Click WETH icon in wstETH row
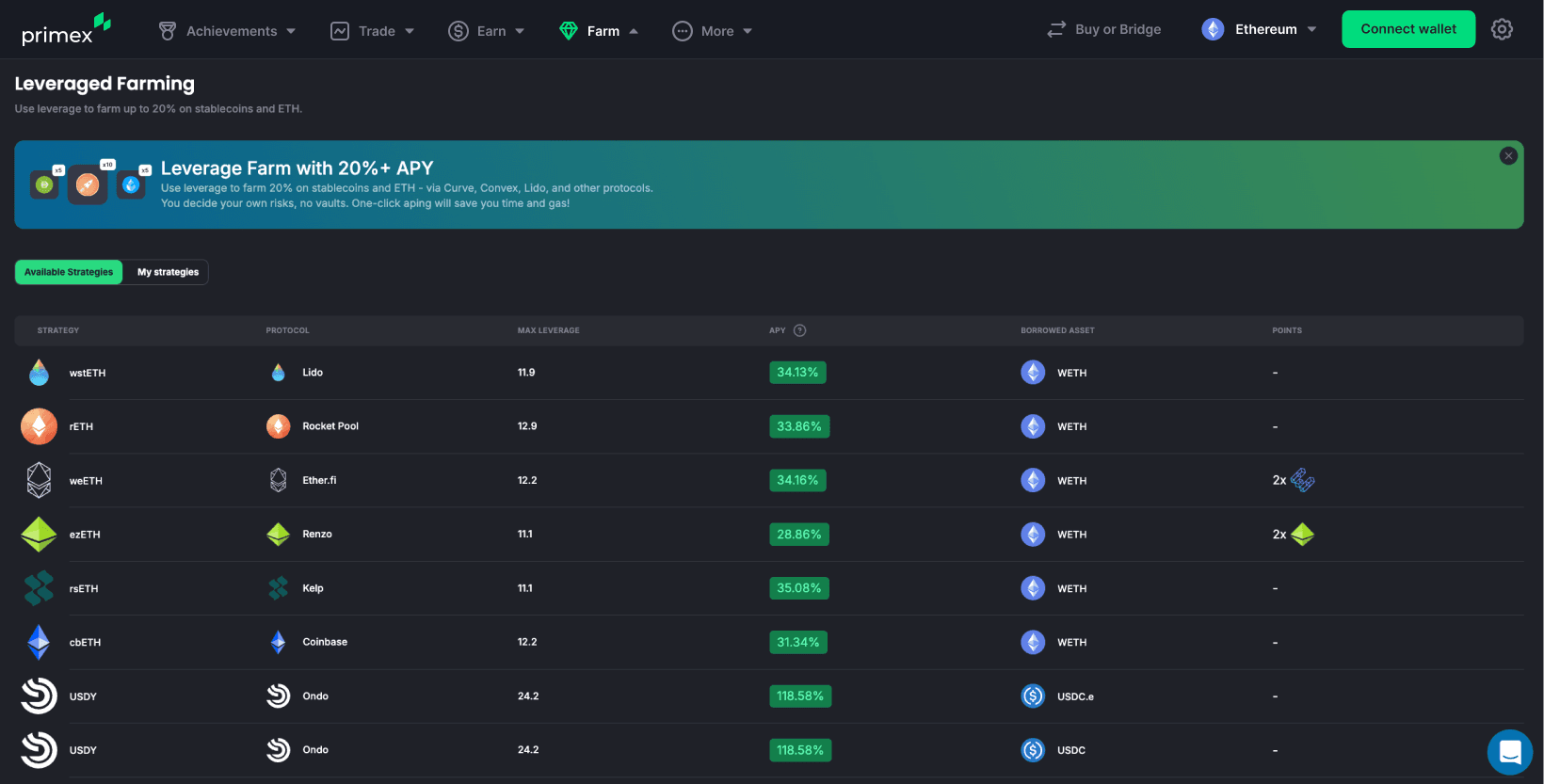The height and width of the screenshot is (784, 1544). click(x=1033, y=373)
